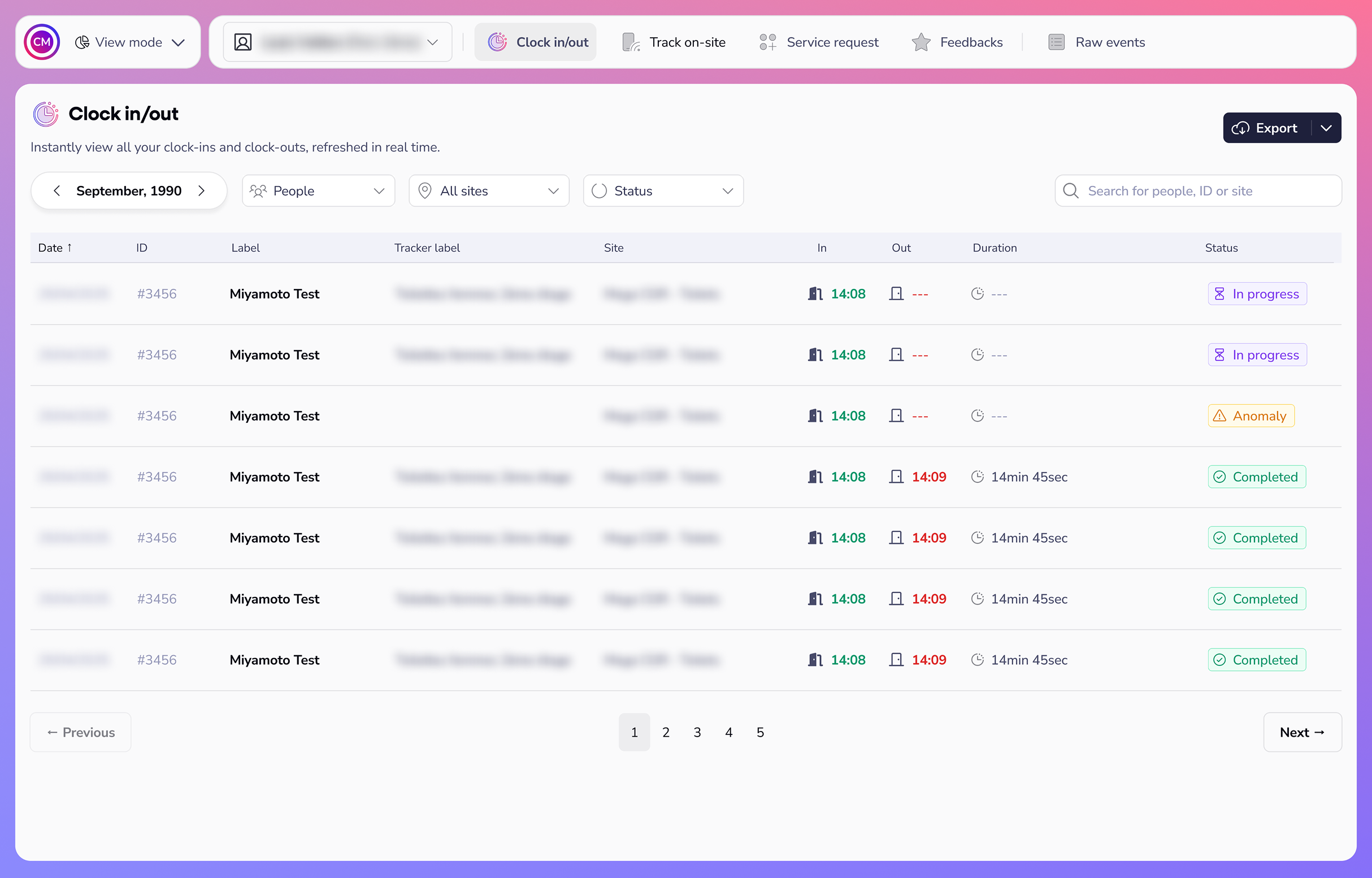Expand the Status filter dropdown
The height and width of the screenshot is (878, 1372).
pos(663,191)
